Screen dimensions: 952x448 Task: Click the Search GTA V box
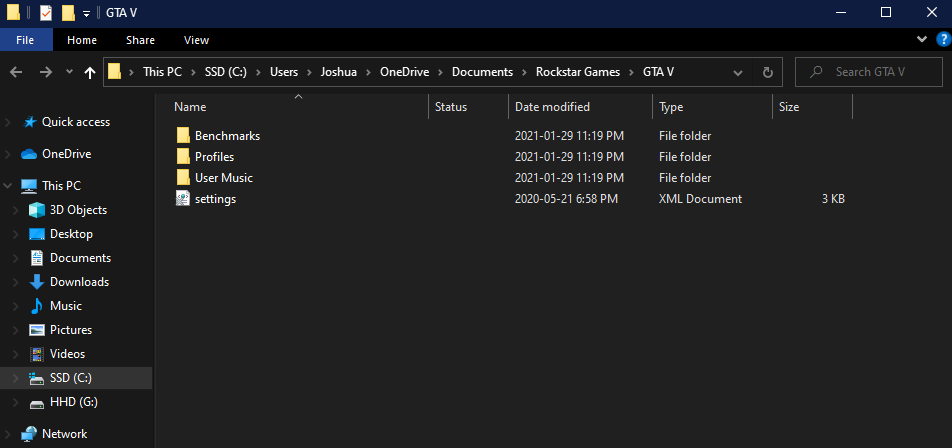869,72
